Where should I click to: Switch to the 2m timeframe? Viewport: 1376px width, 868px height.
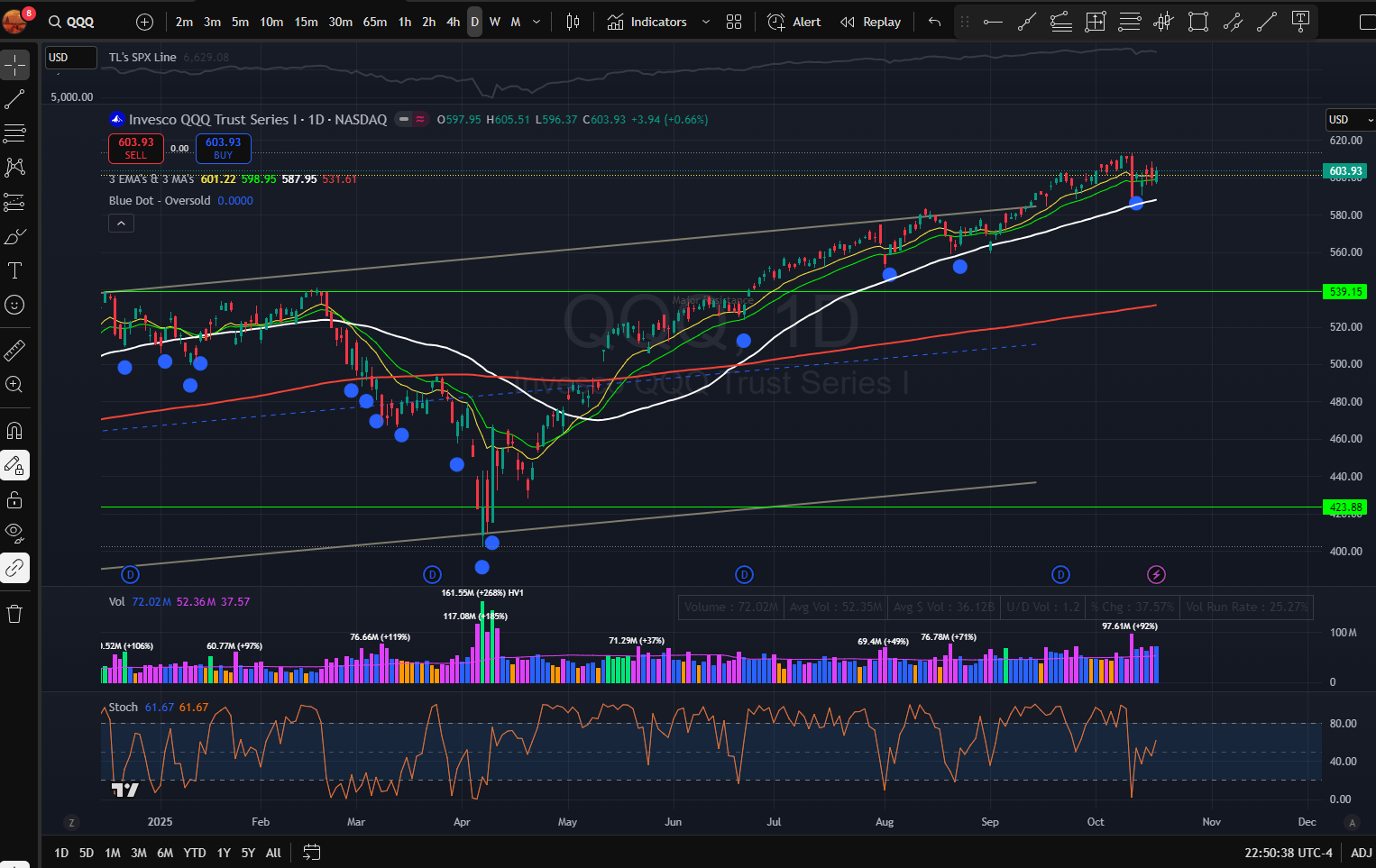184,22
